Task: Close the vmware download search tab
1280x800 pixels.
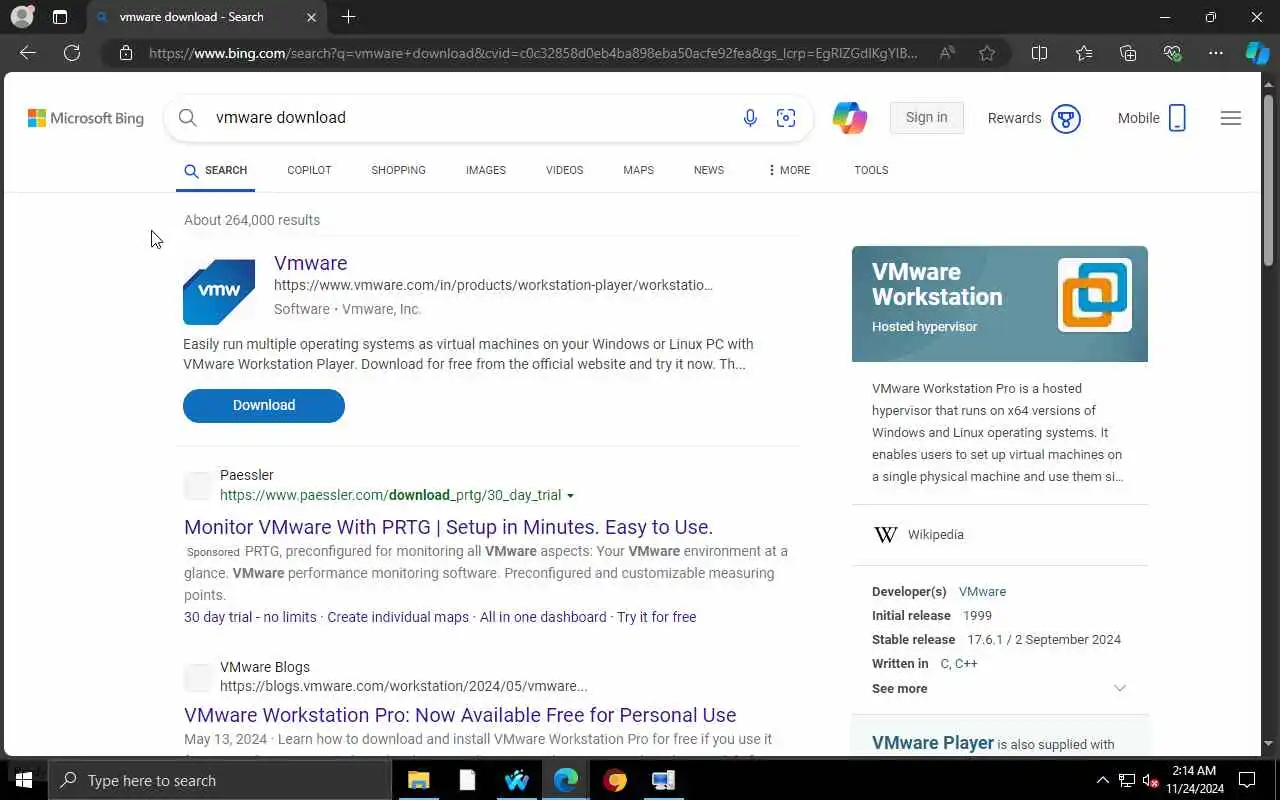Action: coord(311,17)
